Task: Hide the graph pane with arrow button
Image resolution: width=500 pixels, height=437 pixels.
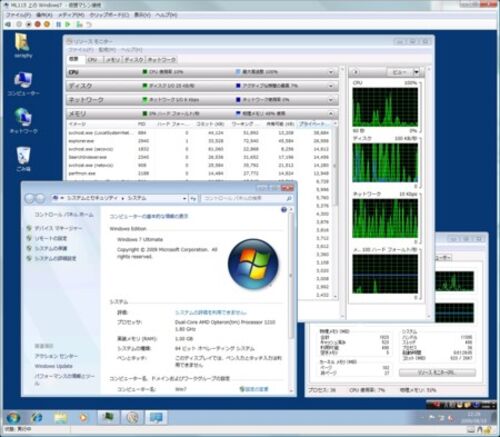Action: (x=356, y=72)
